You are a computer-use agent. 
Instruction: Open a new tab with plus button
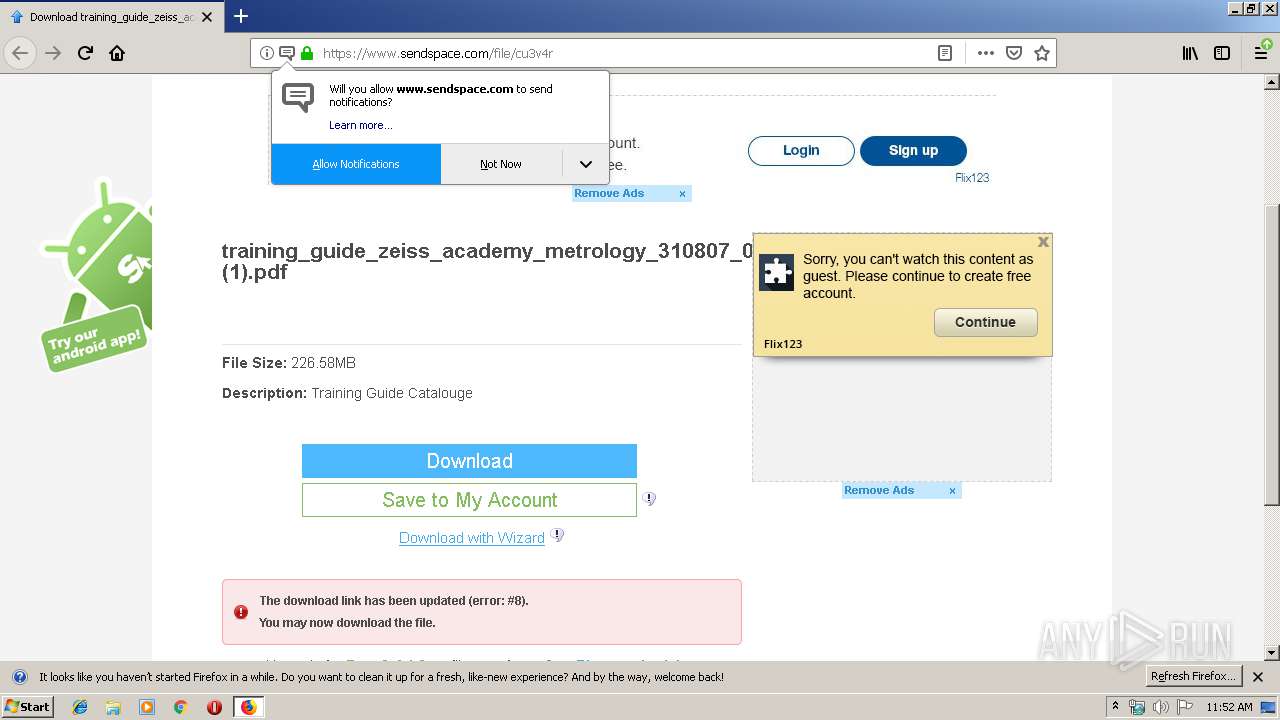click(x=241, y=16)
